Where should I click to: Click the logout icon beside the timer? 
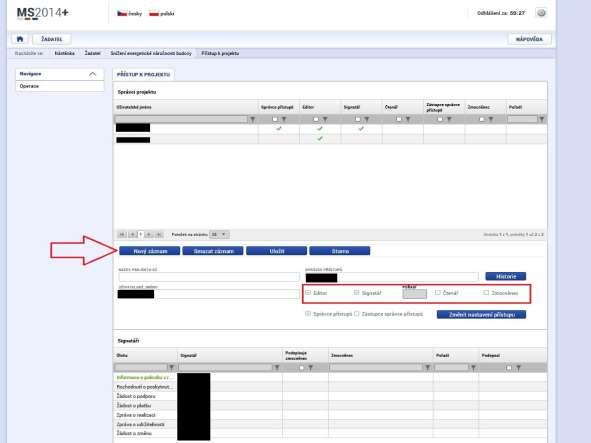point(541,13)
